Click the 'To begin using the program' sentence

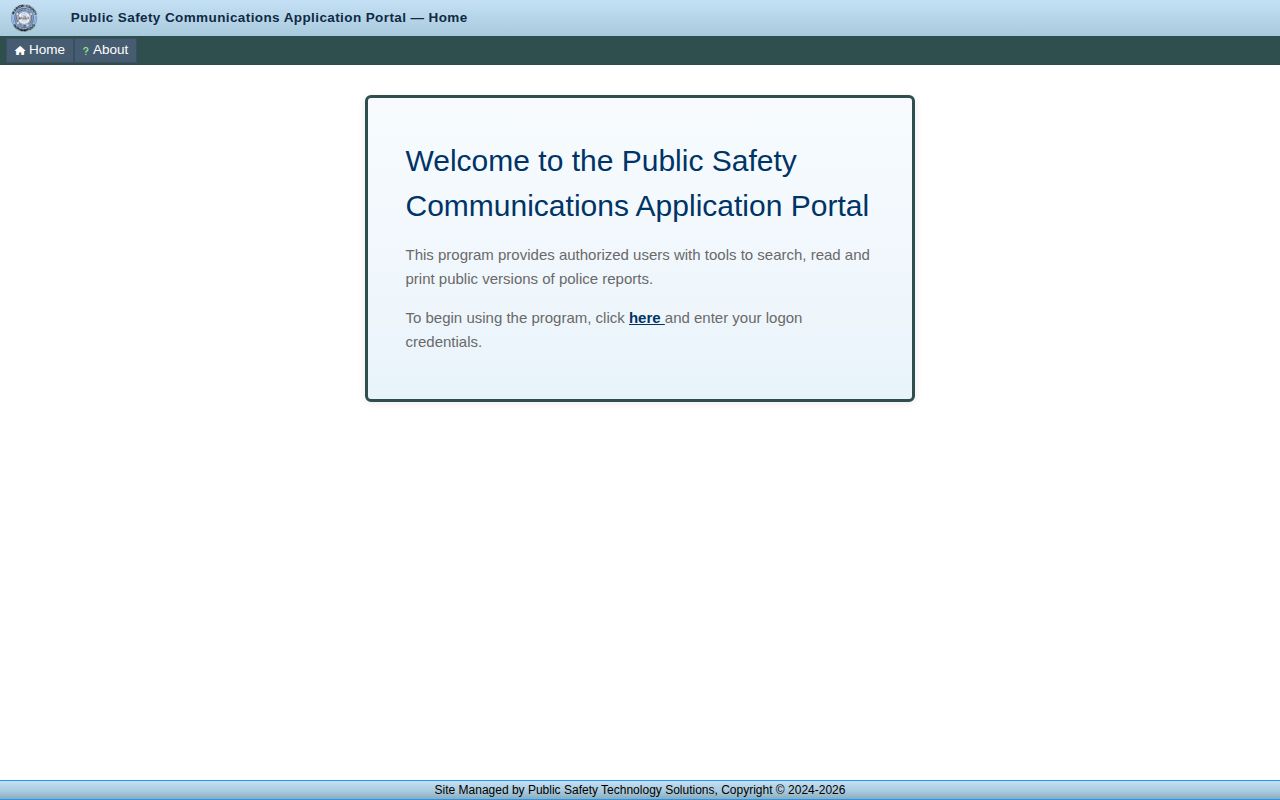pyautogui.click(x=604, y=330)
